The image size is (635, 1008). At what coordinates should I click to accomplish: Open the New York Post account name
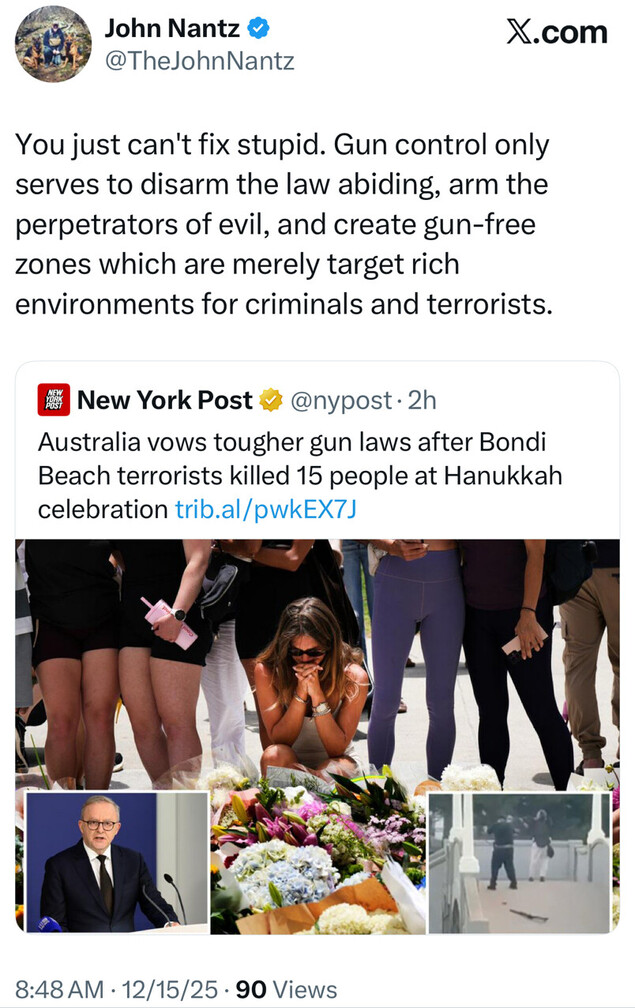click(x=165, y=401)
